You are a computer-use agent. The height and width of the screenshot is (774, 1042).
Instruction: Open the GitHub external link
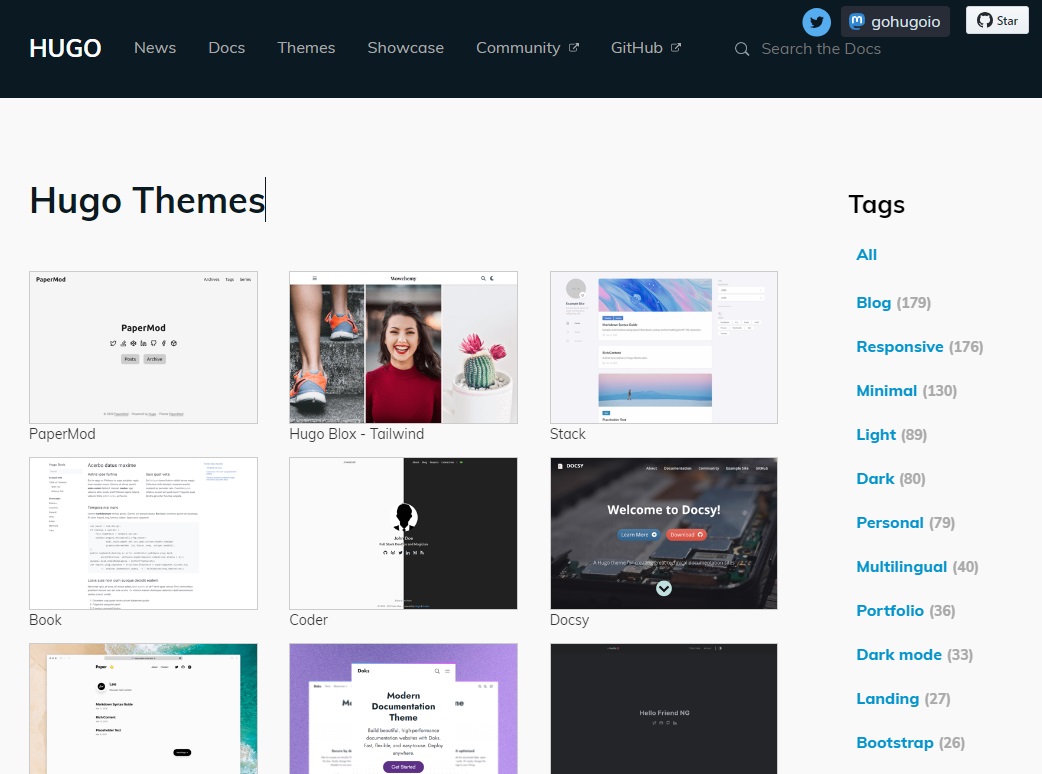[646, 48]
